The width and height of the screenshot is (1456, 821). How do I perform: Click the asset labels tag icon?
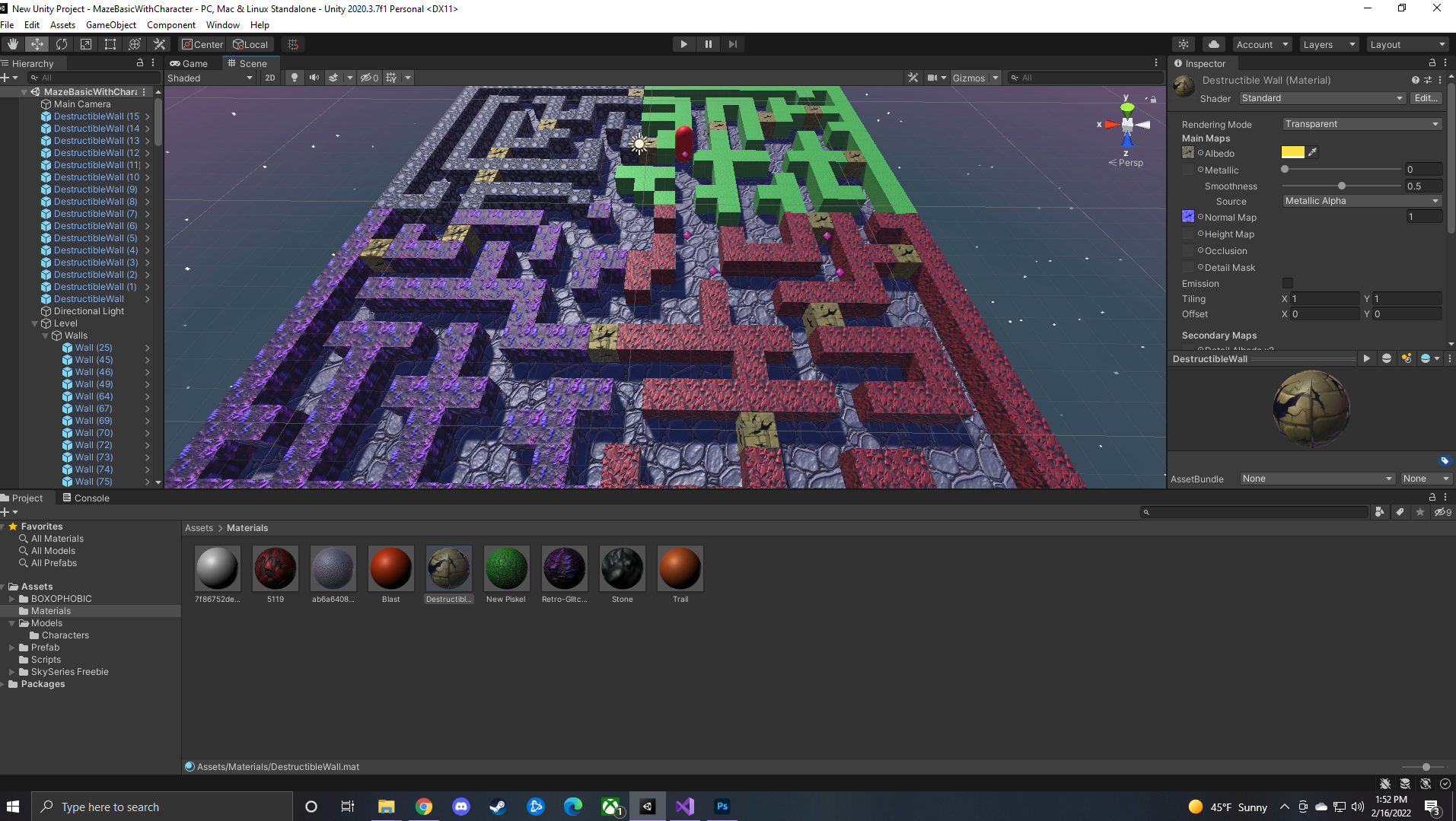[1445, 460]
